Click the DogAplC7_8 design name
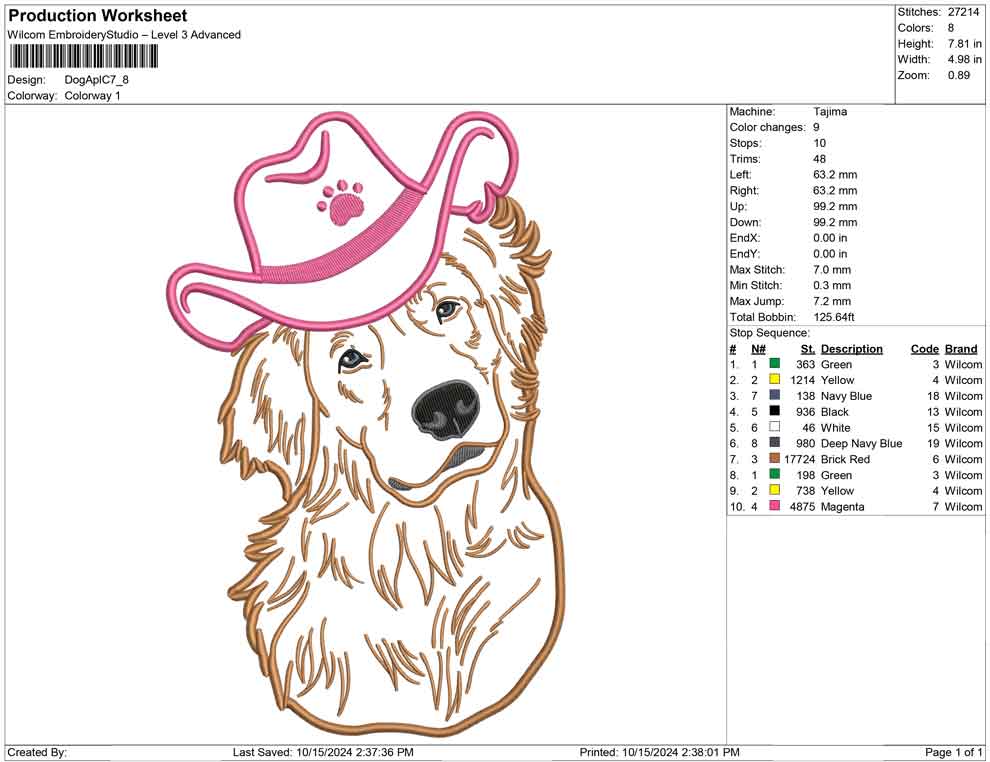990x762 pixels. pos(96,80)
